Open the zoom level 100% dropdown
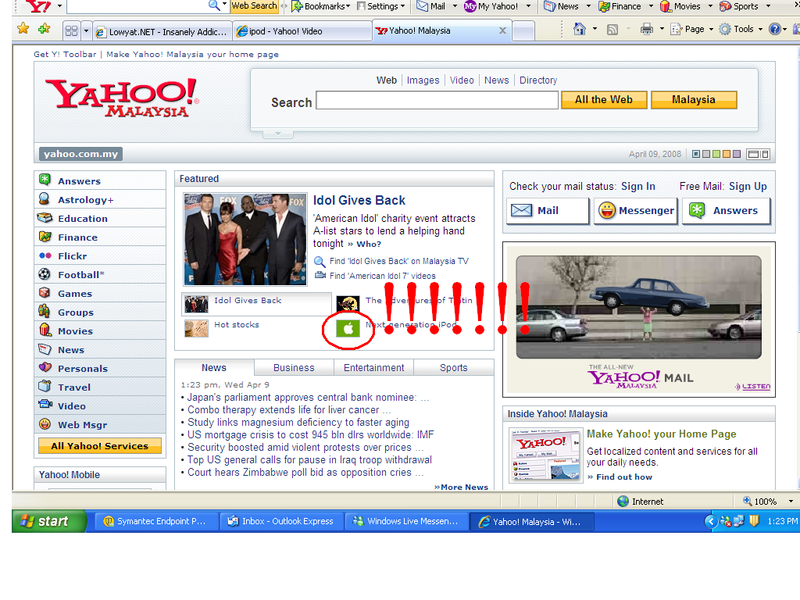The height and width of the screenshot is (600, 800). 765,501
